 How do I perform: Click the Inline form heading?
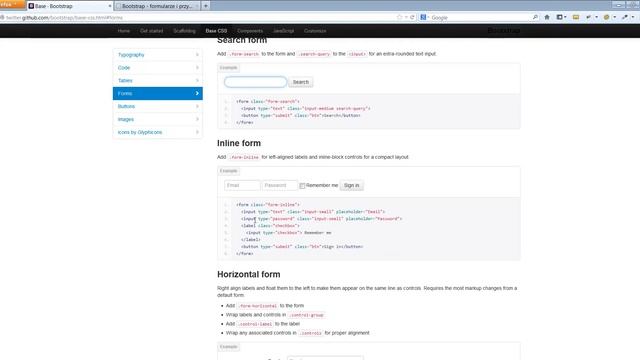[239, 143]
